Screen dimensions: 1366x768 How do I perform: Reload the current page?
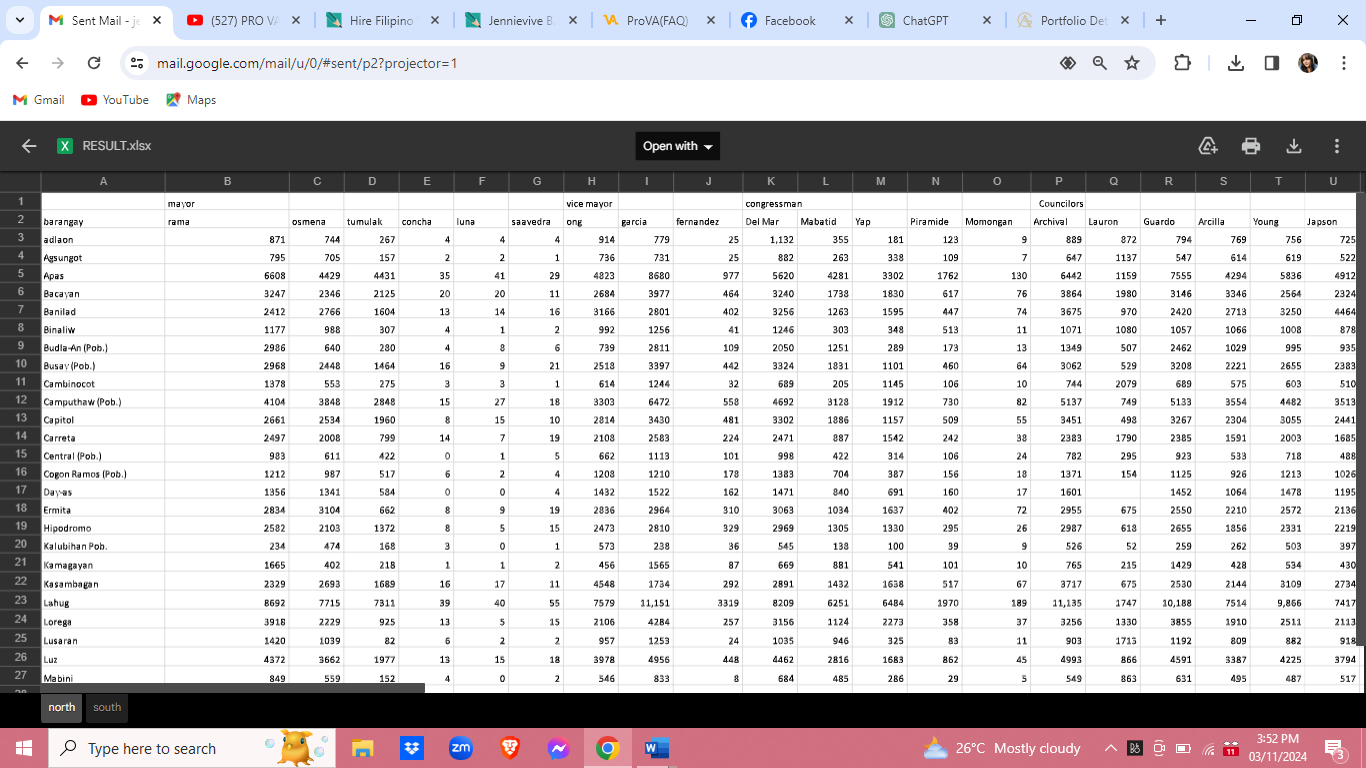[94, 63]
